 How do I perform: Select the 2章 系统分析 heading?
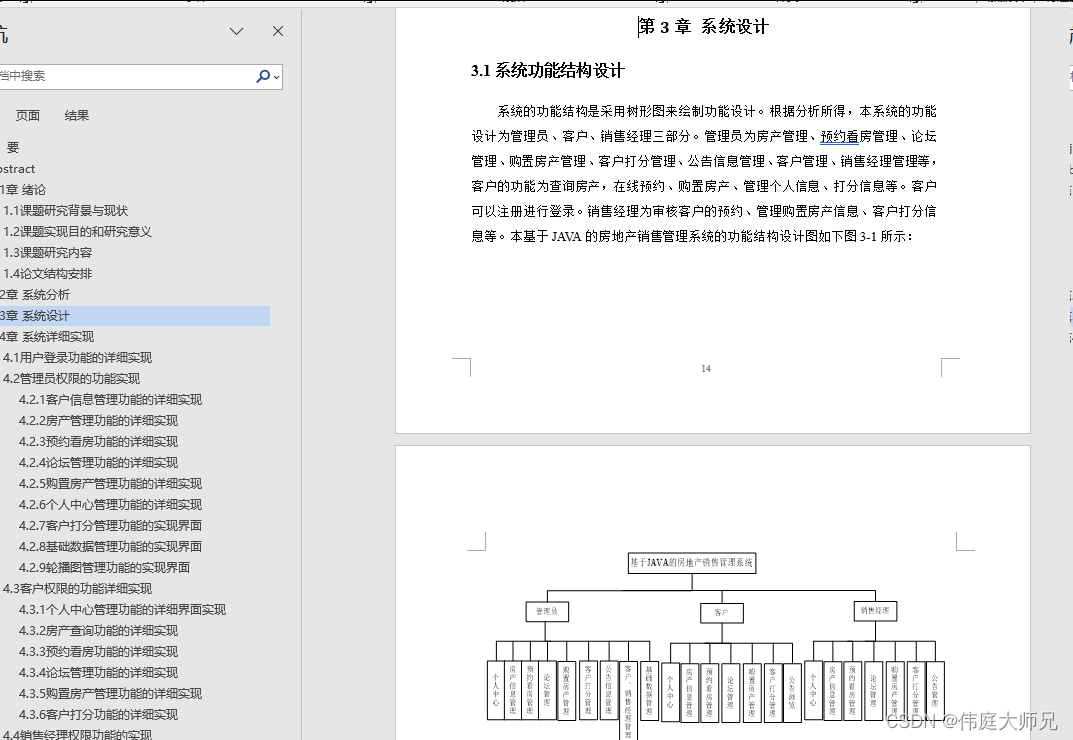[x=35, y=294]
